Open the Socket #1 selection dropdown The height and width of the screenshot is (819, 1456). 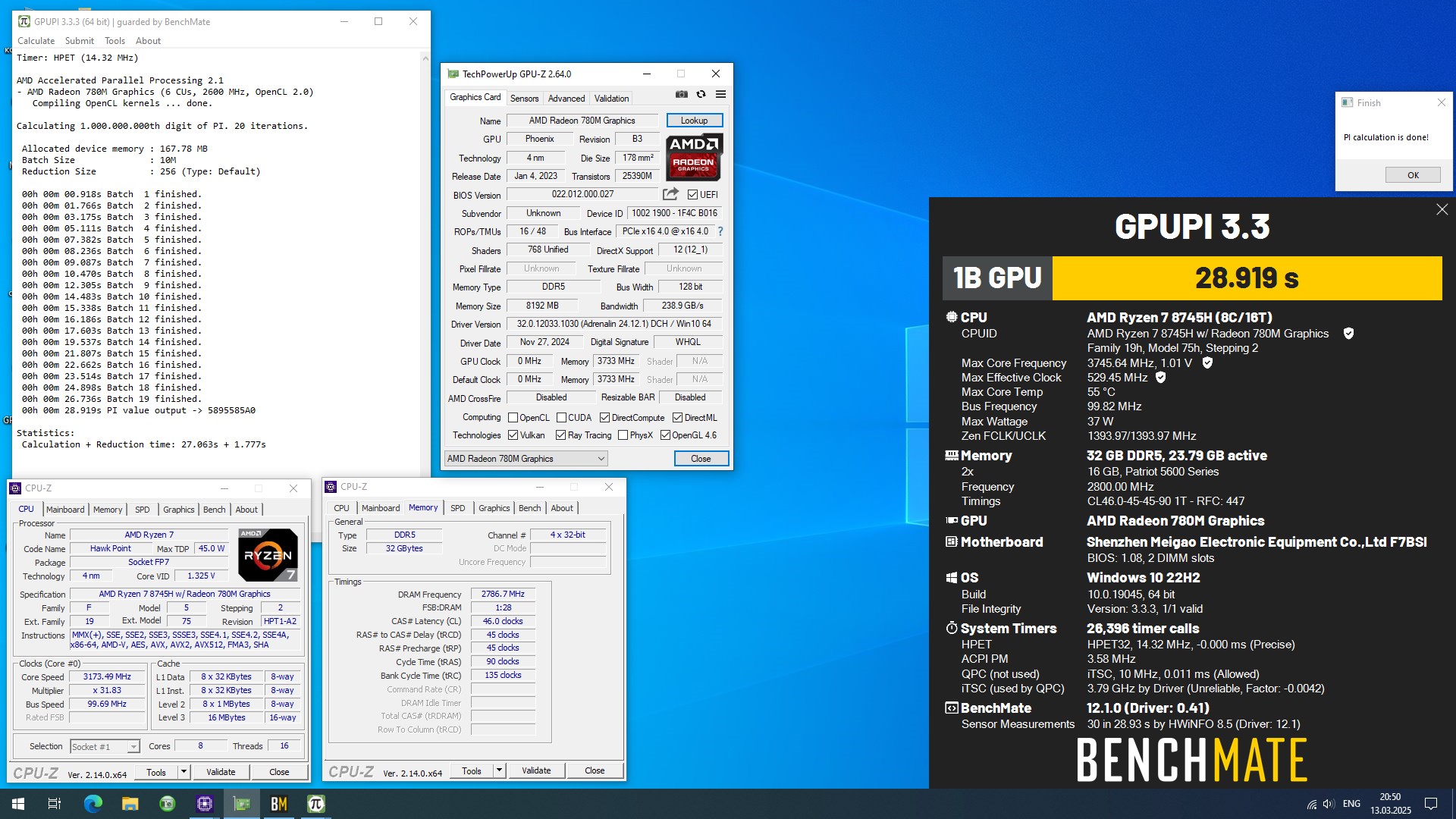105,747
